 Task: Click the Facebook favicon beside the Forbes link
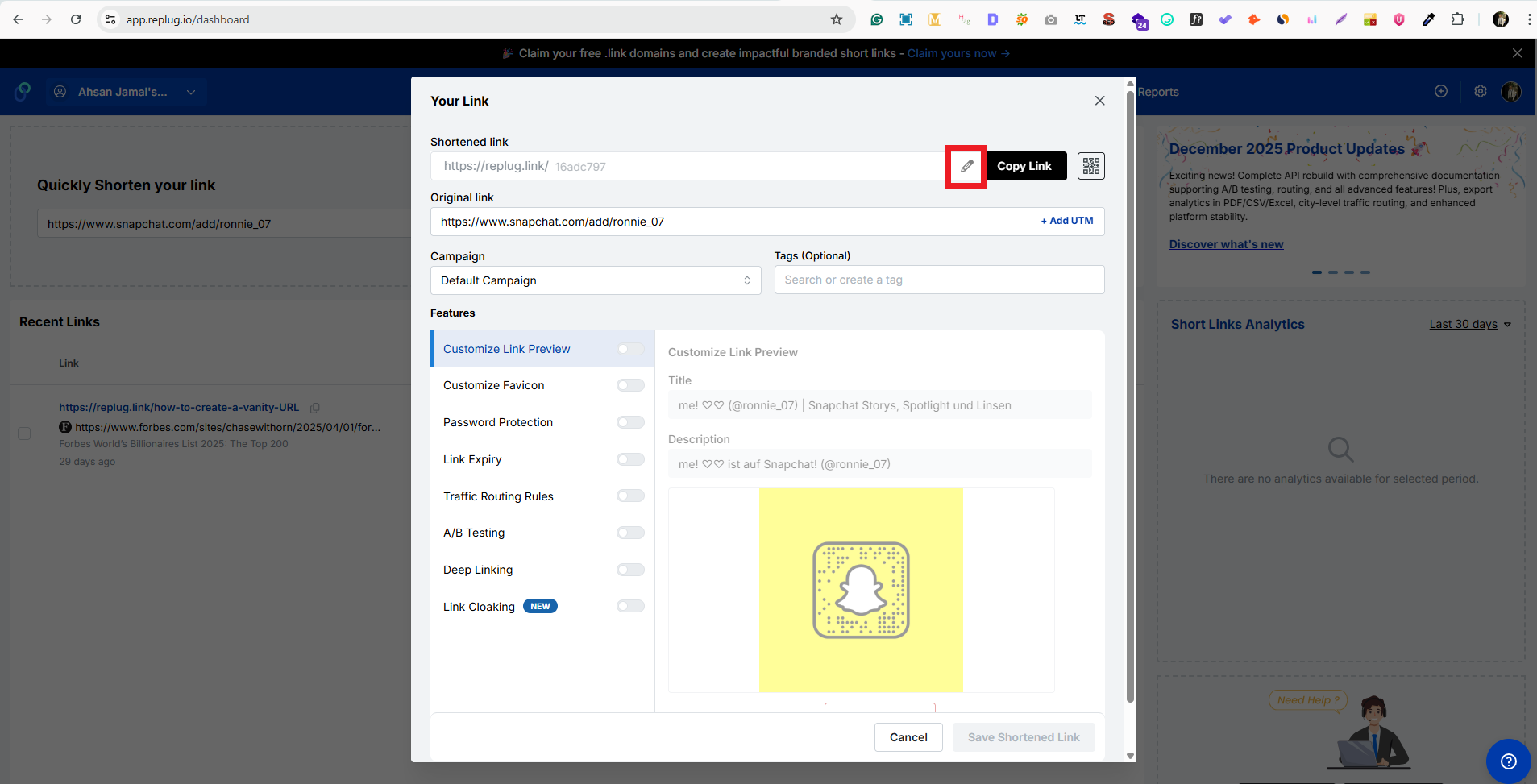[64, 426]
